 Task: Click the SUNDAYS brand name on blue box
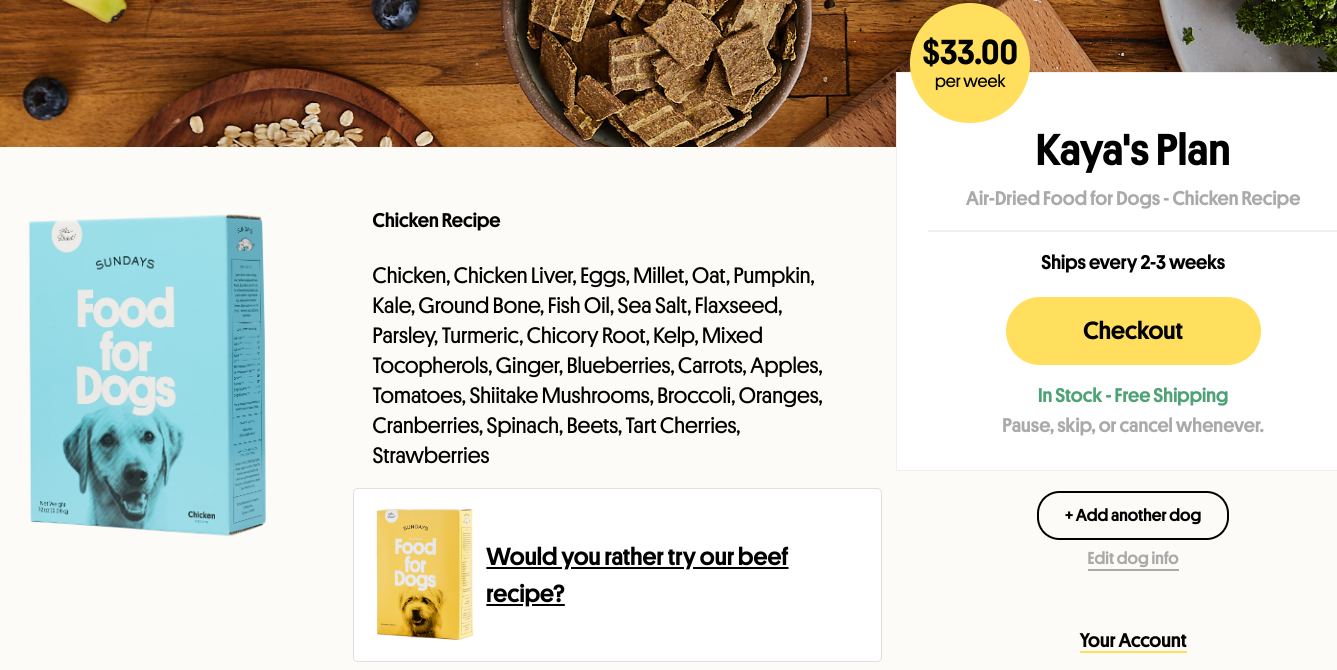coord(125,263)
